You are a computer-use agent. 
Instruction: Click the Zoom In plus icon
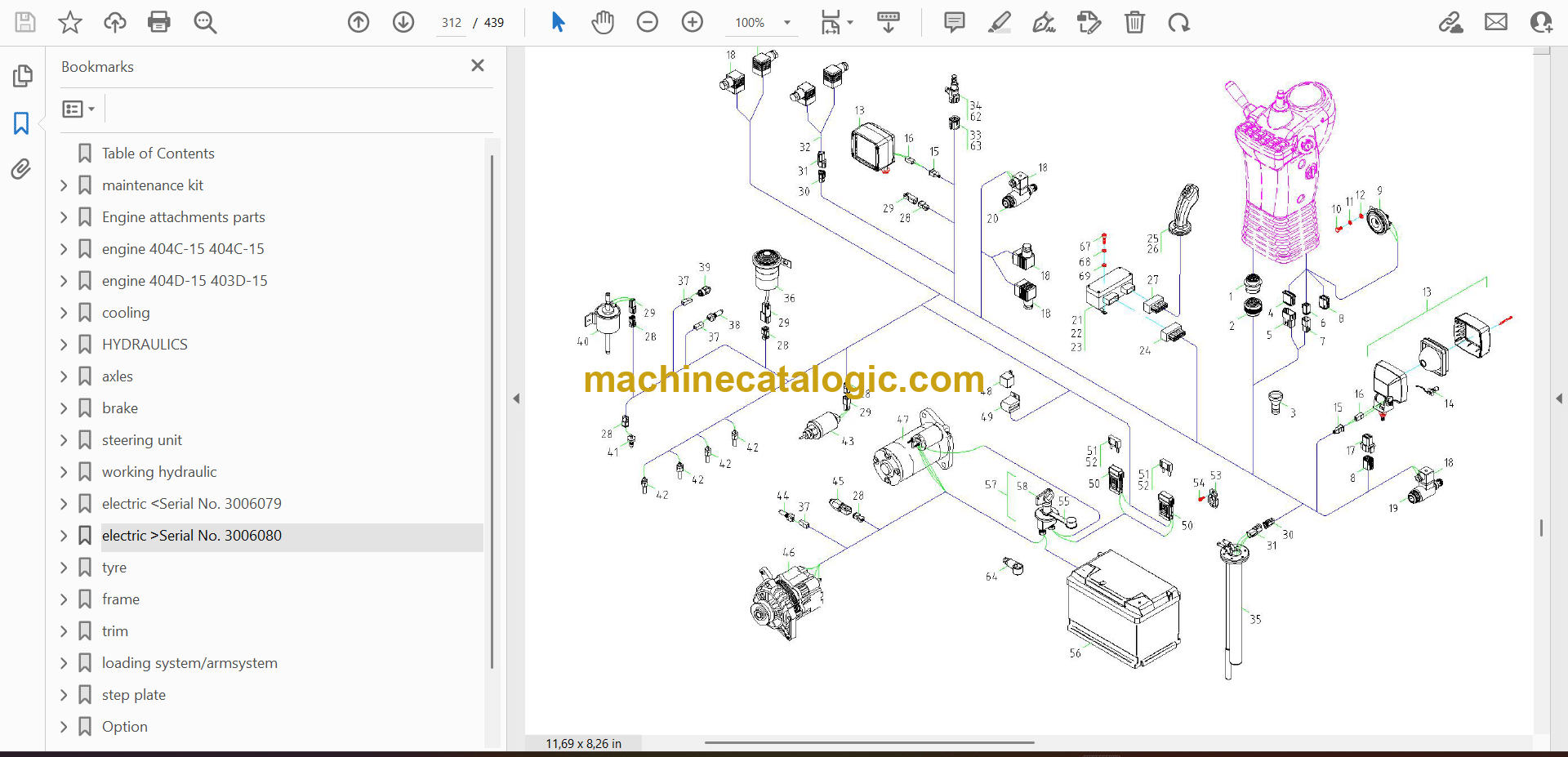[693, 22]
